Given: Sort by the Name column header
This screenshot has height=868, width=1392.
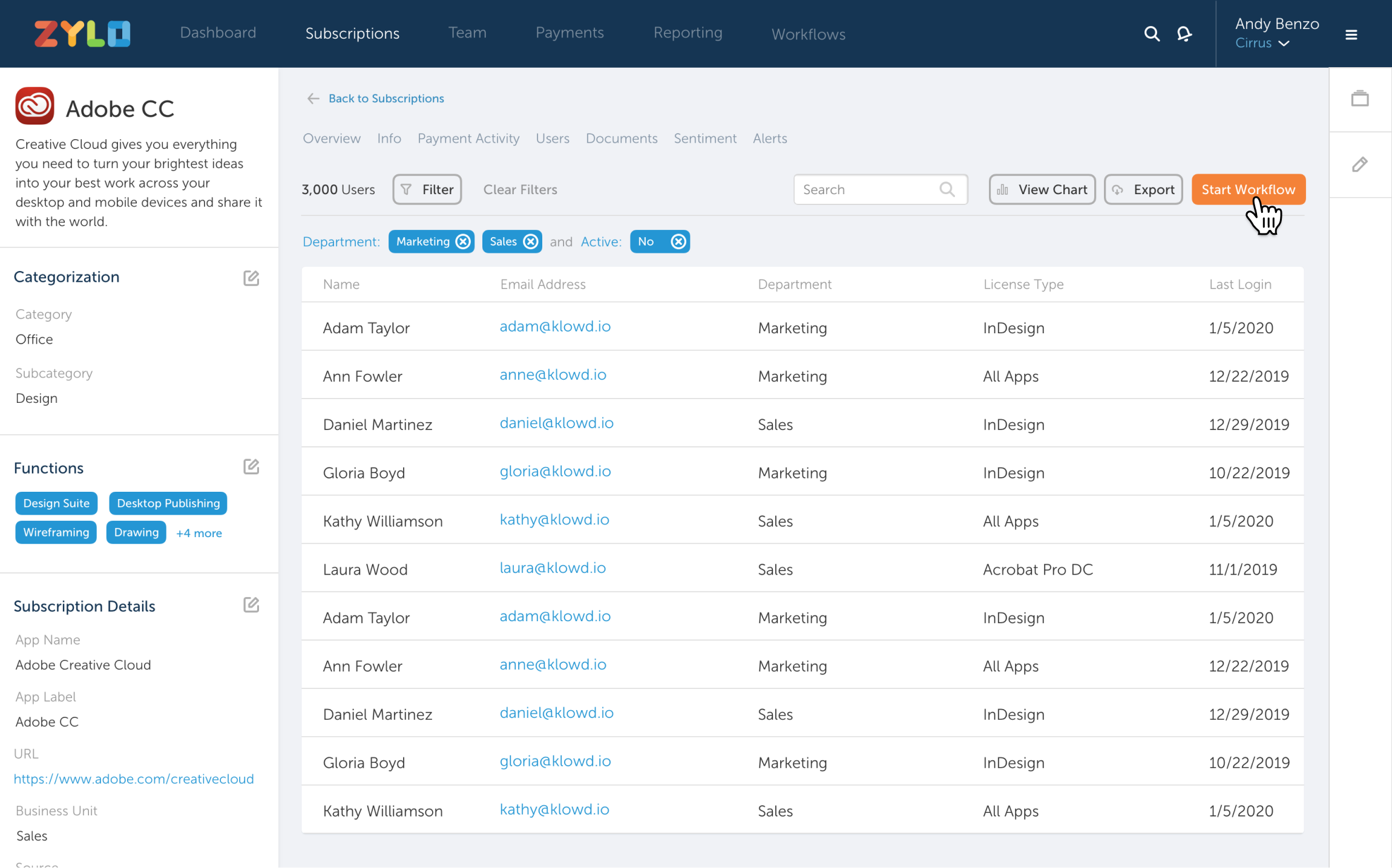Looking at the screenshot, I should click(341, 284).
